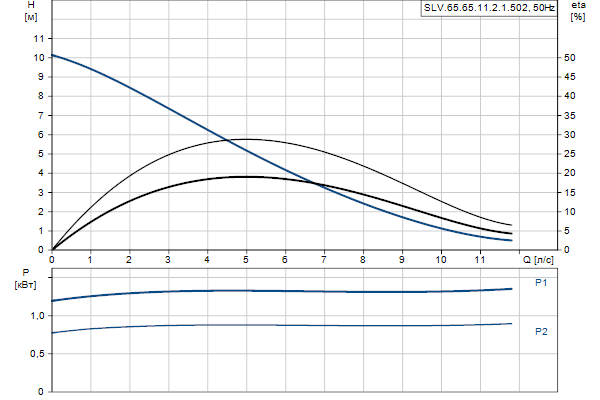Image resolution: width=600 pixels, height=400 pixels.
Task: Click the left start of the P2 curve
Action: [53, 332]
